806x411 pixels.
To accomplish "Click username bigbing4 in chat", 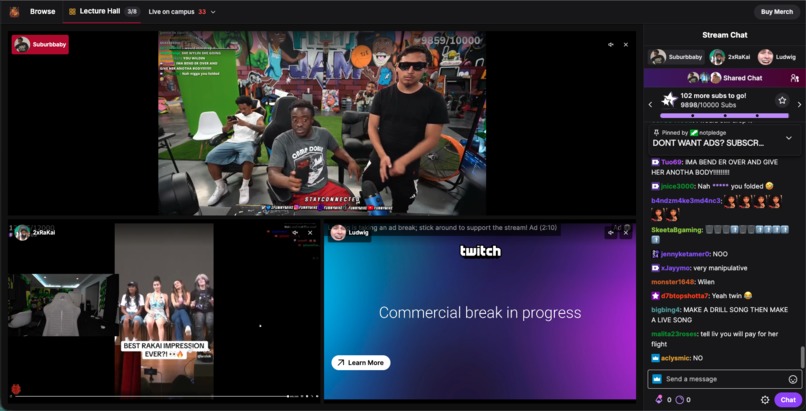I will 666,310.
